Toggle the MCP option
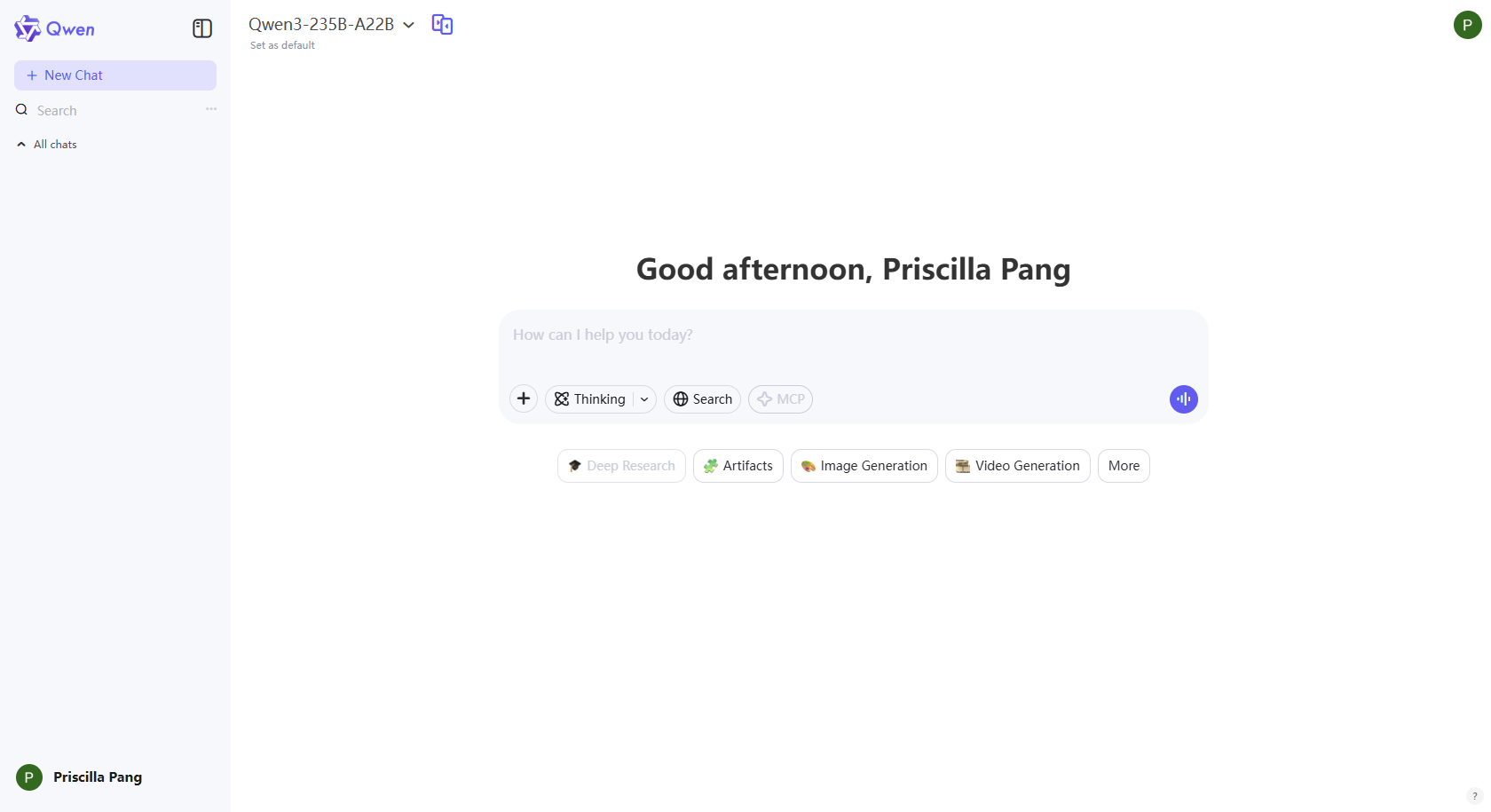This screenshot has height=812, width=1491. 780,399
